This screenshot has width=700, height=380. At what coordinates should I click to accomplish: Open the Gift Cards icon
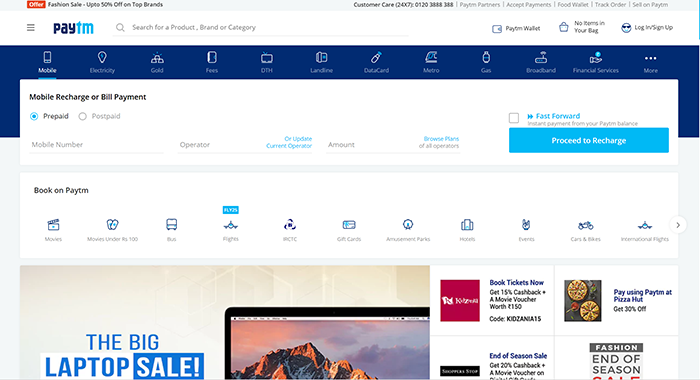tap(349, 225)
